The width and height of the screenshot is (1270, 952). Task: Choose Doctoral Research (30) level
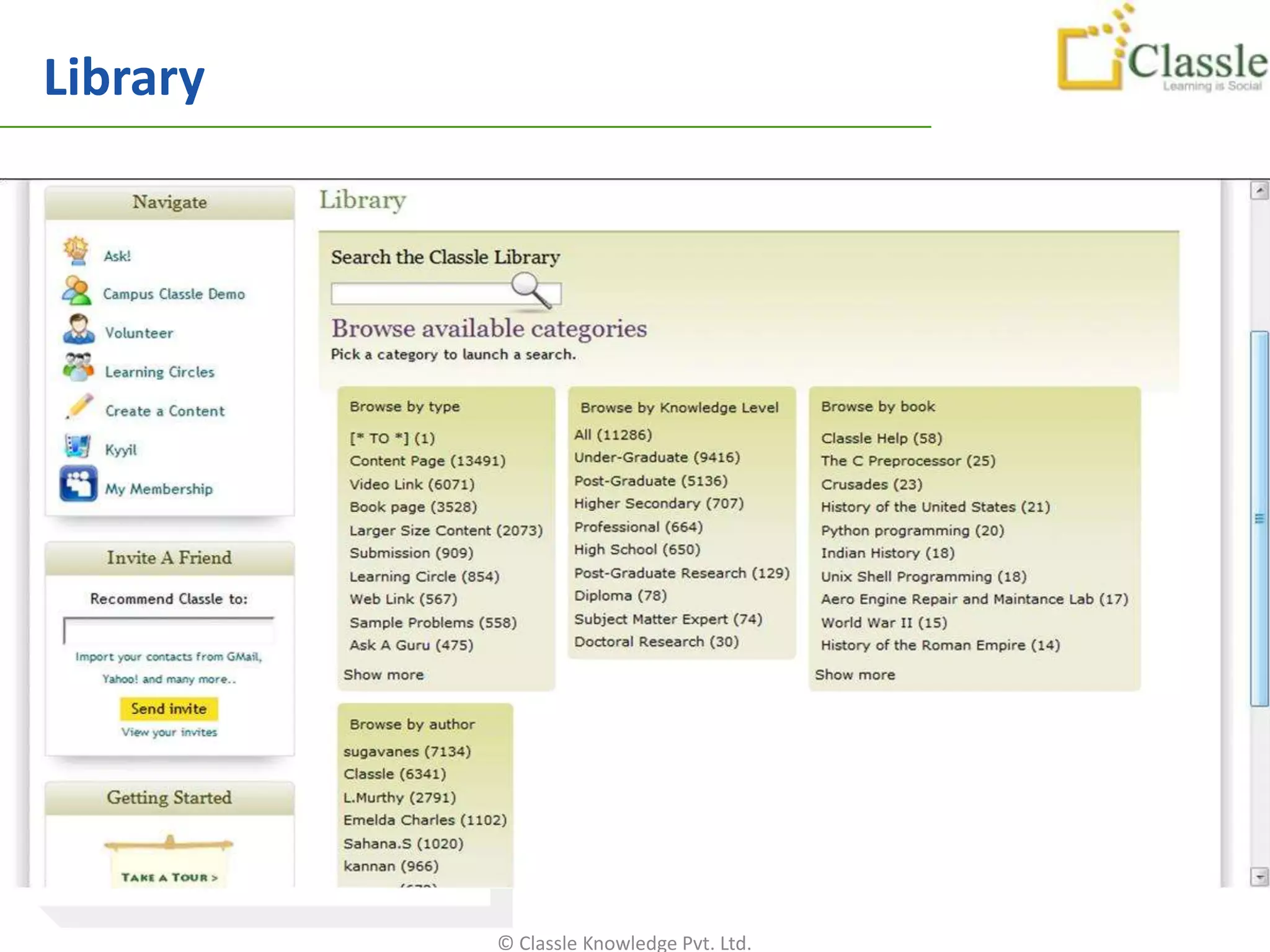pyautogui.click(x=657, y=641)
